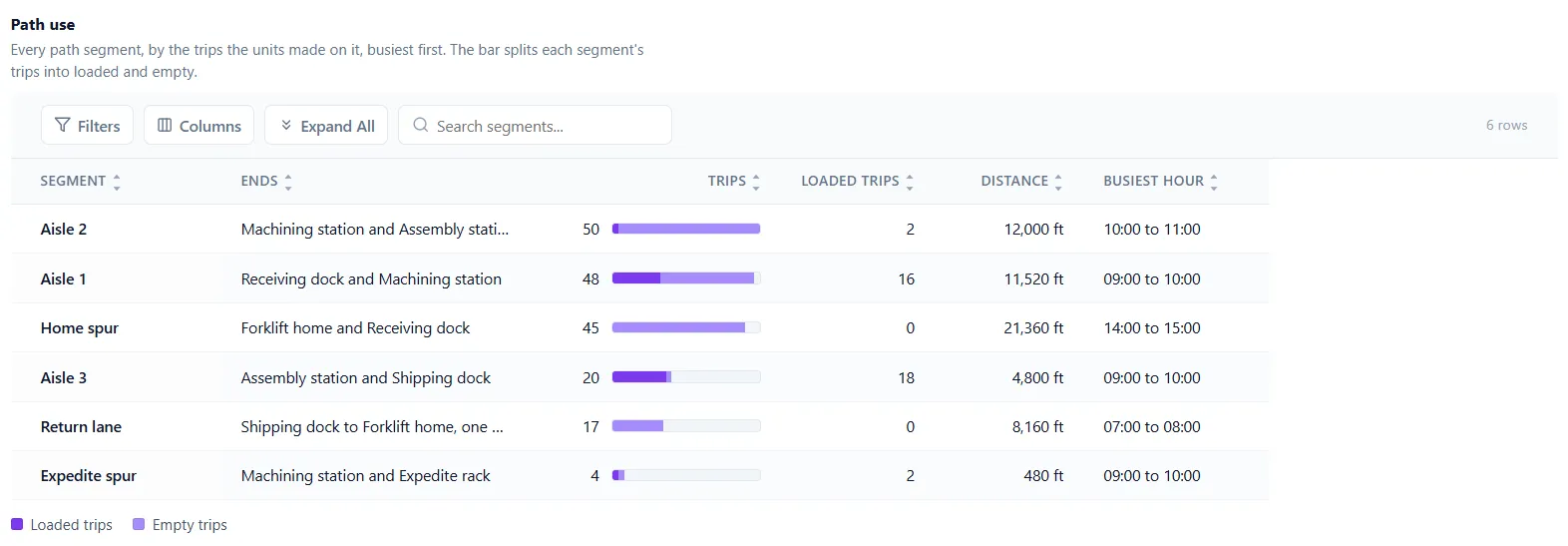Click 'Forklift home and Receiving dock' cell
Viewport: 1568px width, 546px height.
point(355,327)
